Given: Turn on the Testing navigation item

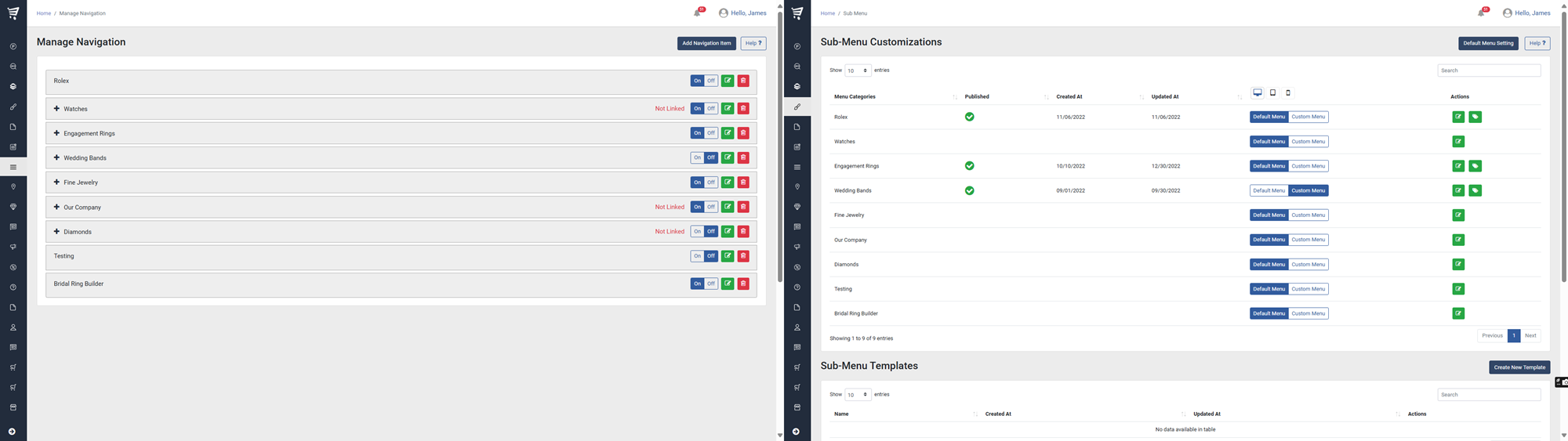Looking at the screenshot, I should pyautogui.click(x=697, y=256).
